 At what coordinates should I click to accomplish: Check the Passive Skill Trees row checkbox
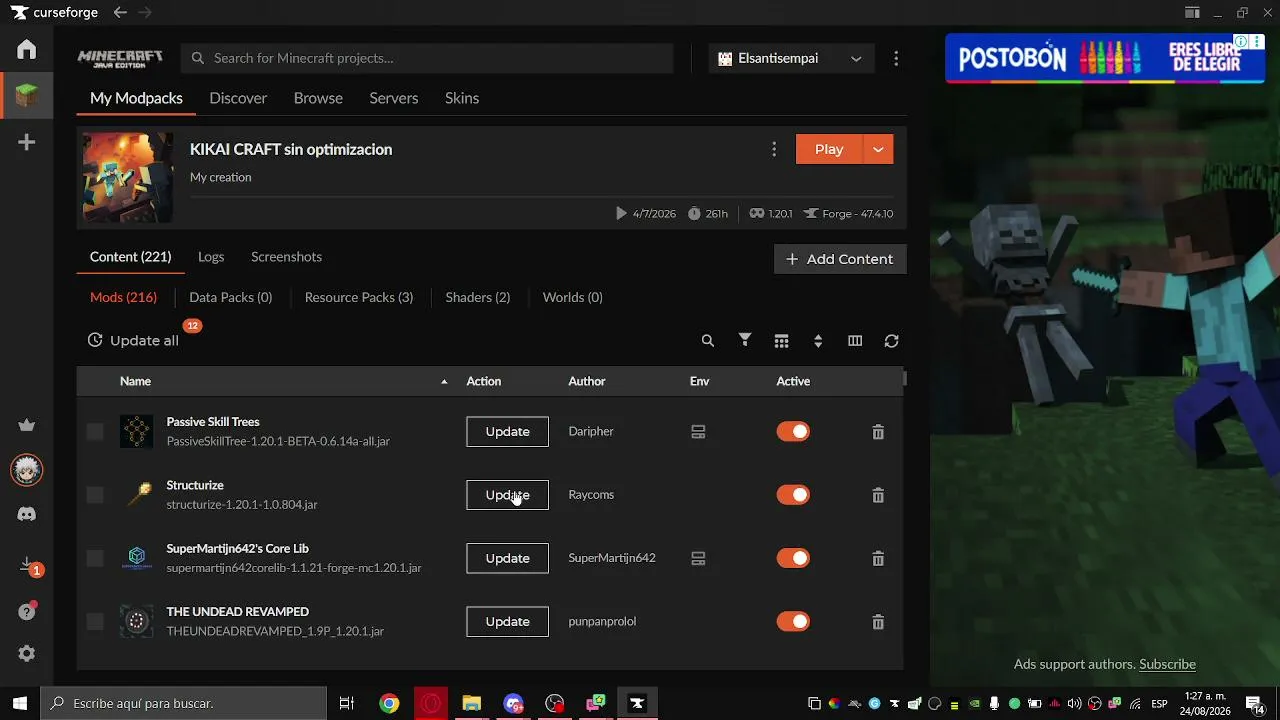(x=95, y=431)
